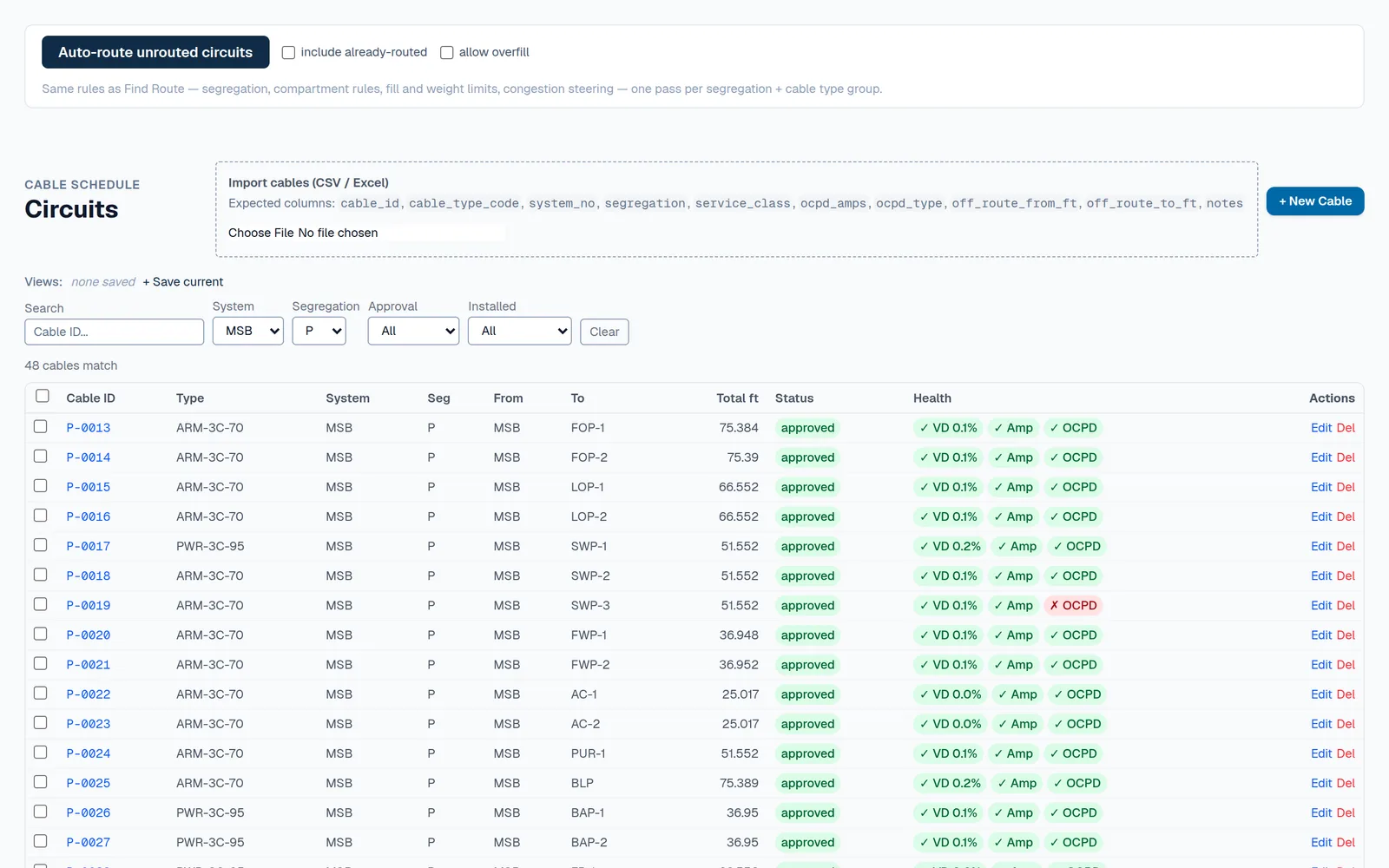Open cable P-0026 link

(x=89, y=813)
